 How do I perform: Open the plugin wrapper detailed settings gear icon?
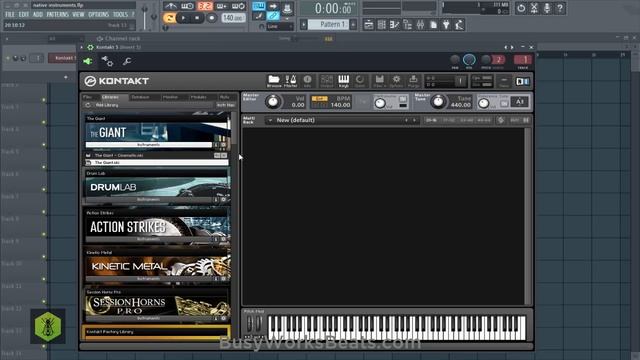[x=107, y=61]
